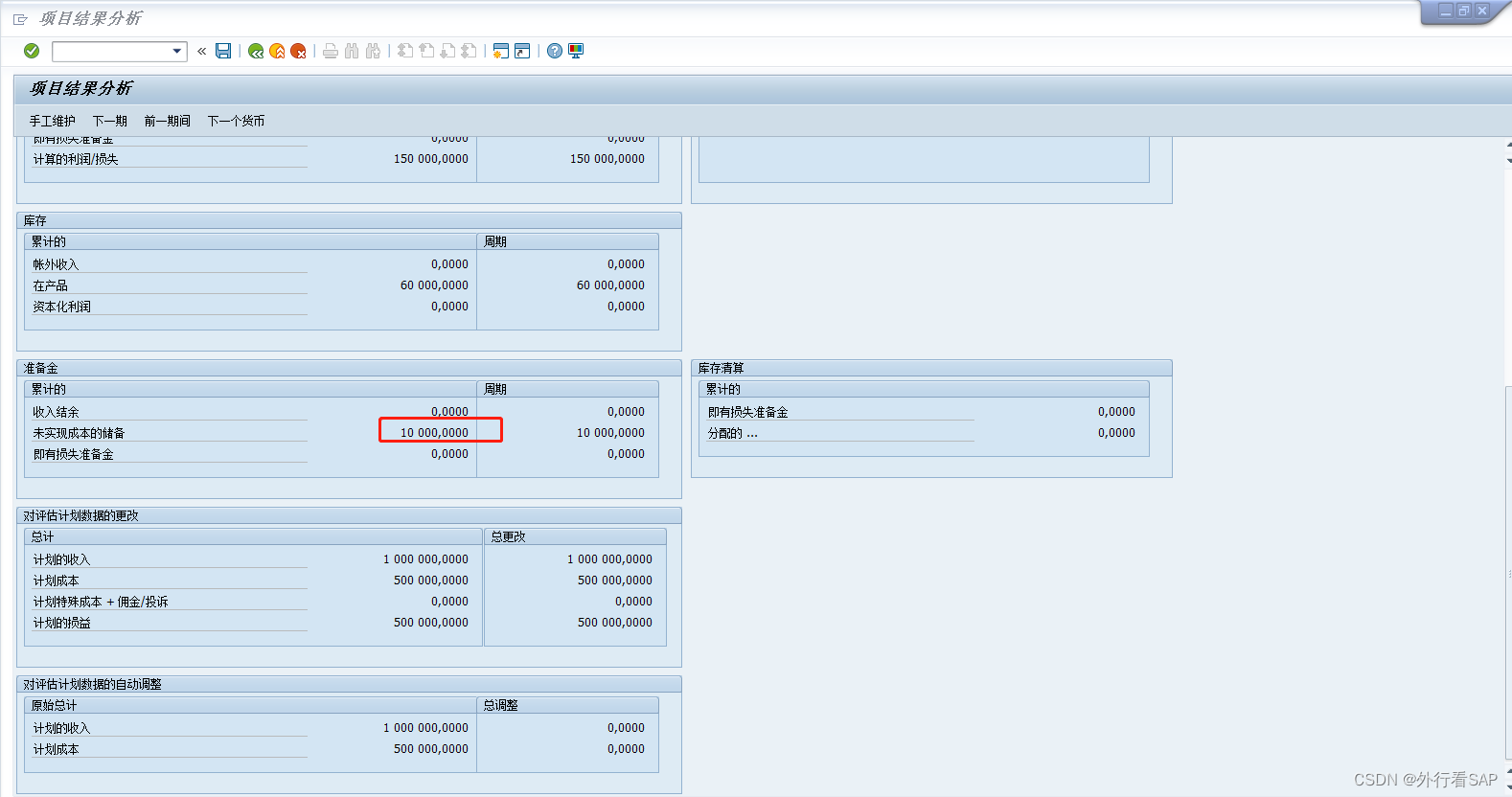Click the 下一期 button
The height and width of the screenshot is (797, 1512).
click(x=110, y=121)
